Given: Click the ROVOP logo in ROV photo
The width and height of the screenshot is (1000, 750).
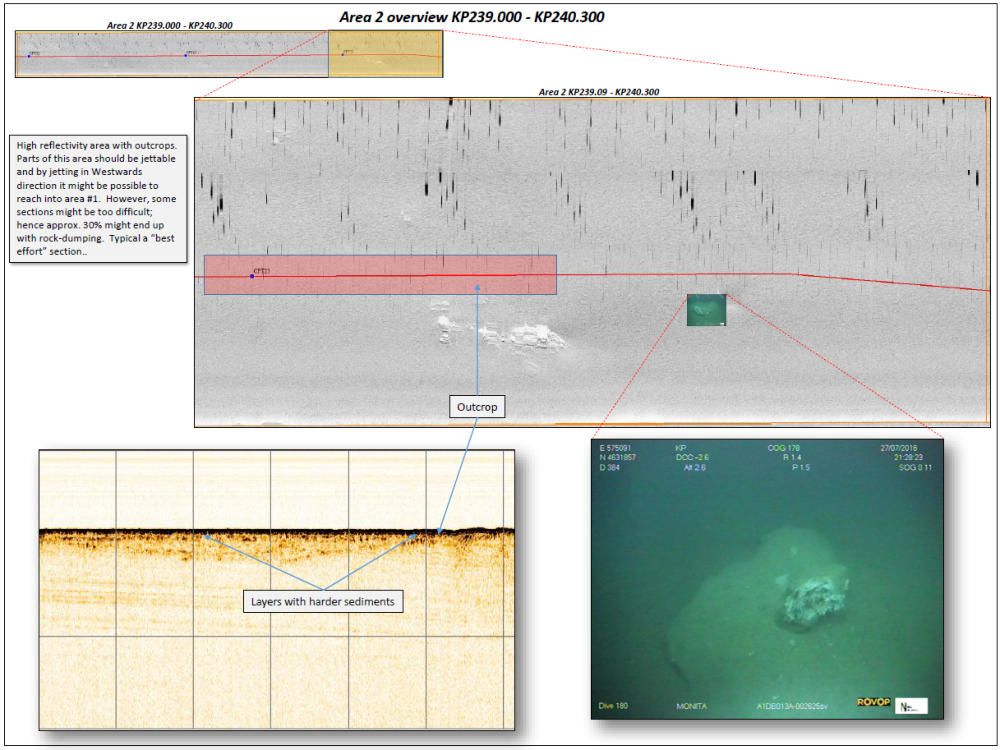Looking at the screenshot, I should [x=872, y=704].
